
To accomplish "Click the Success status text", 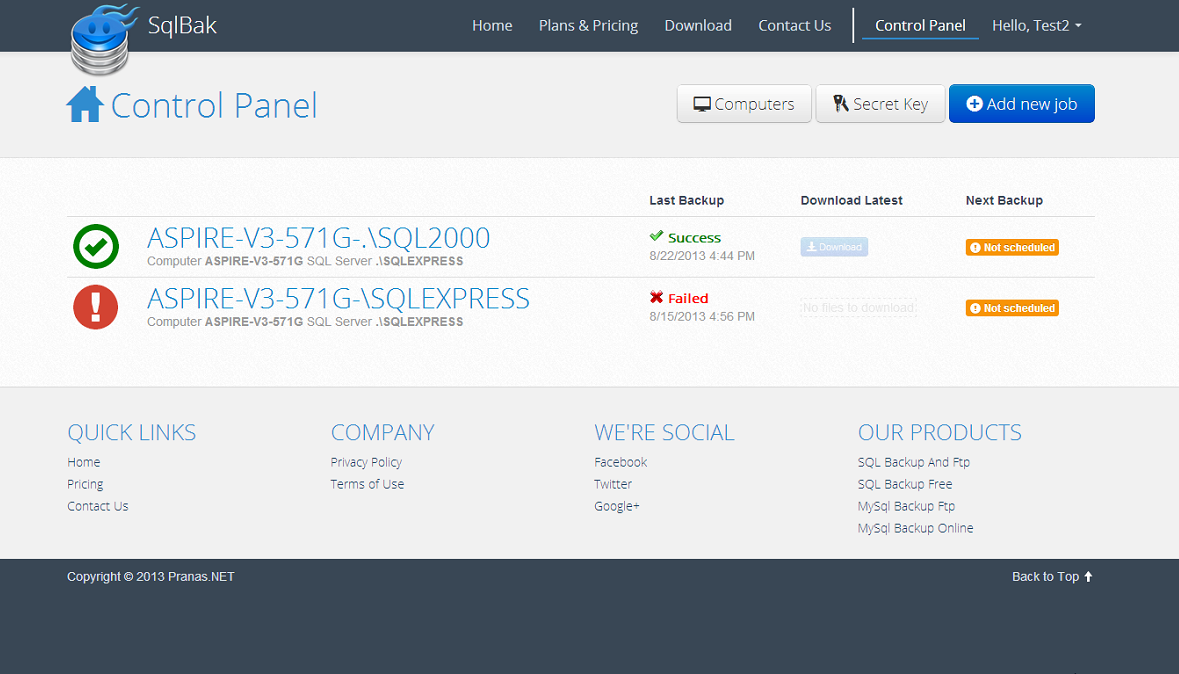I will (694, 238).
